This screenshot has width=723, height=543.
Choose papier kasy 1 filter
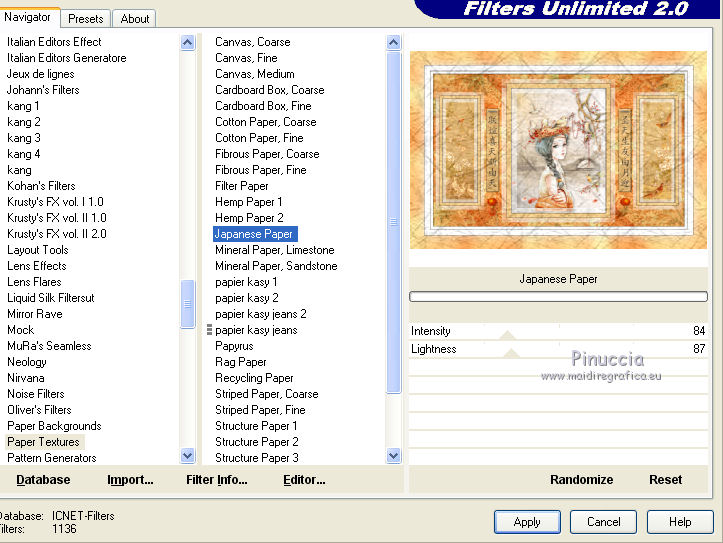point(246,282)
